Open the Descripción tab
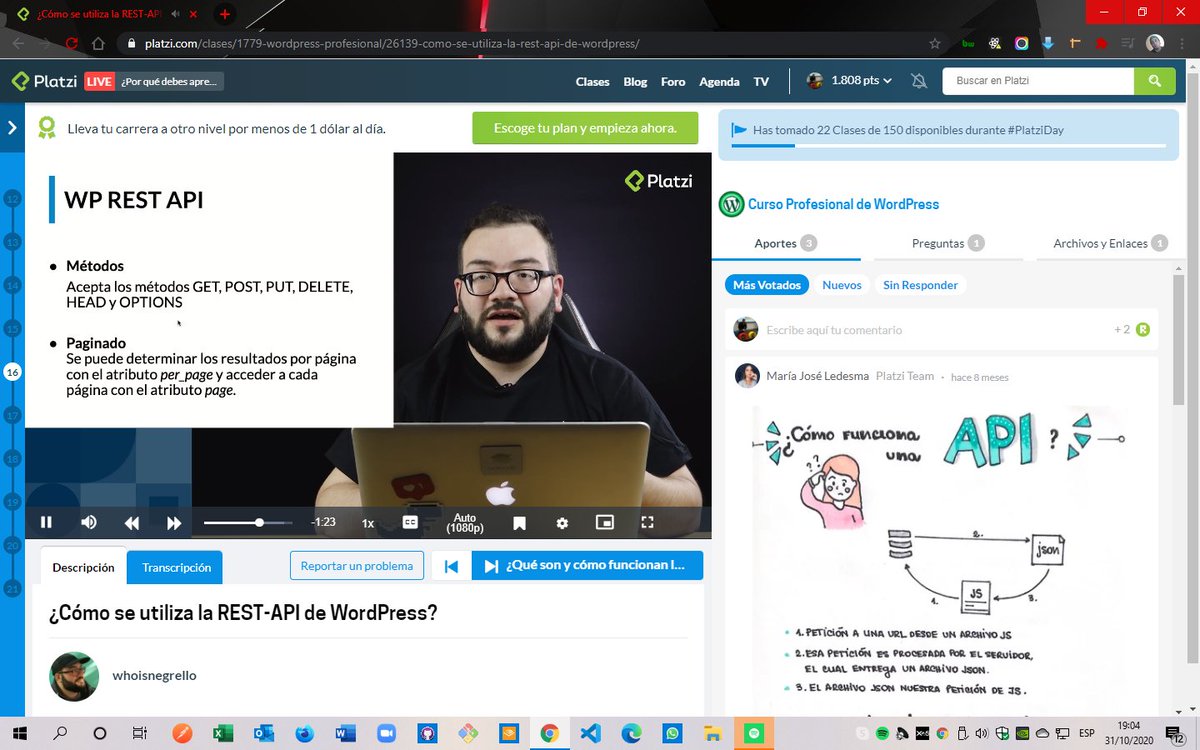1200x750 pixels. click(83, 566)
